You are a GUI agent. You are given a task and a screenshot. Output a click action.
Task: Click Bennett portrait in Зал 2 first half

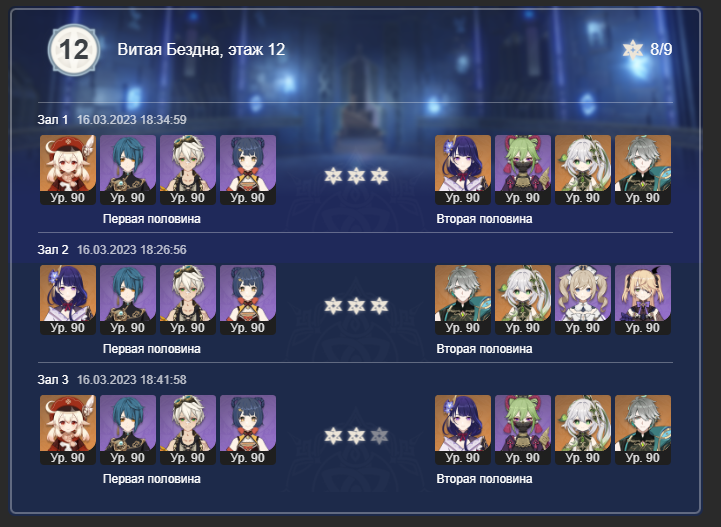pos(188,300)
